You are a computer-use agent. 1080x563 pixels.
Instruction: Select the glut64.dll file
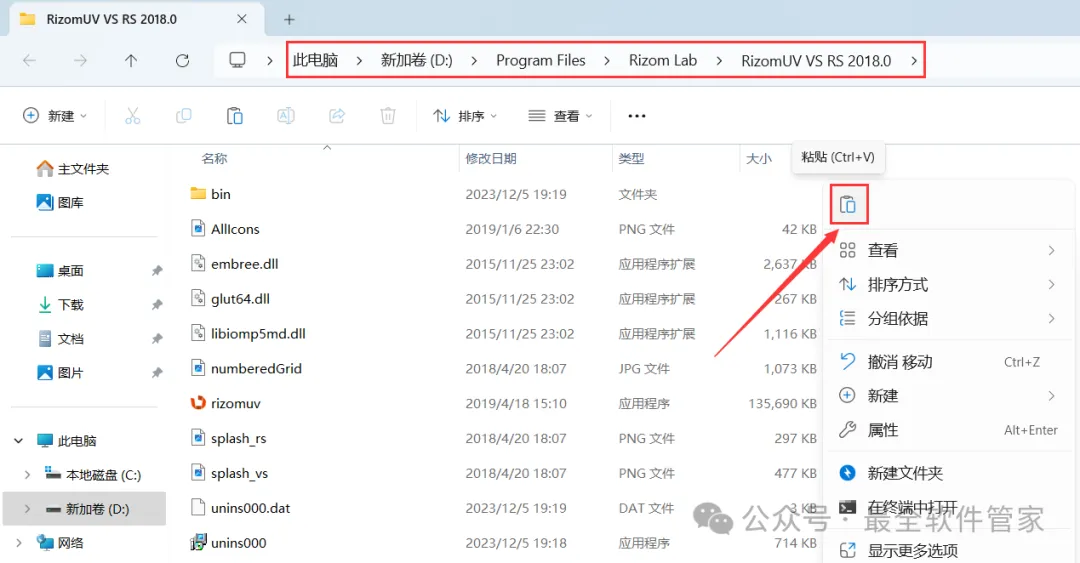[x=240, y=298]
